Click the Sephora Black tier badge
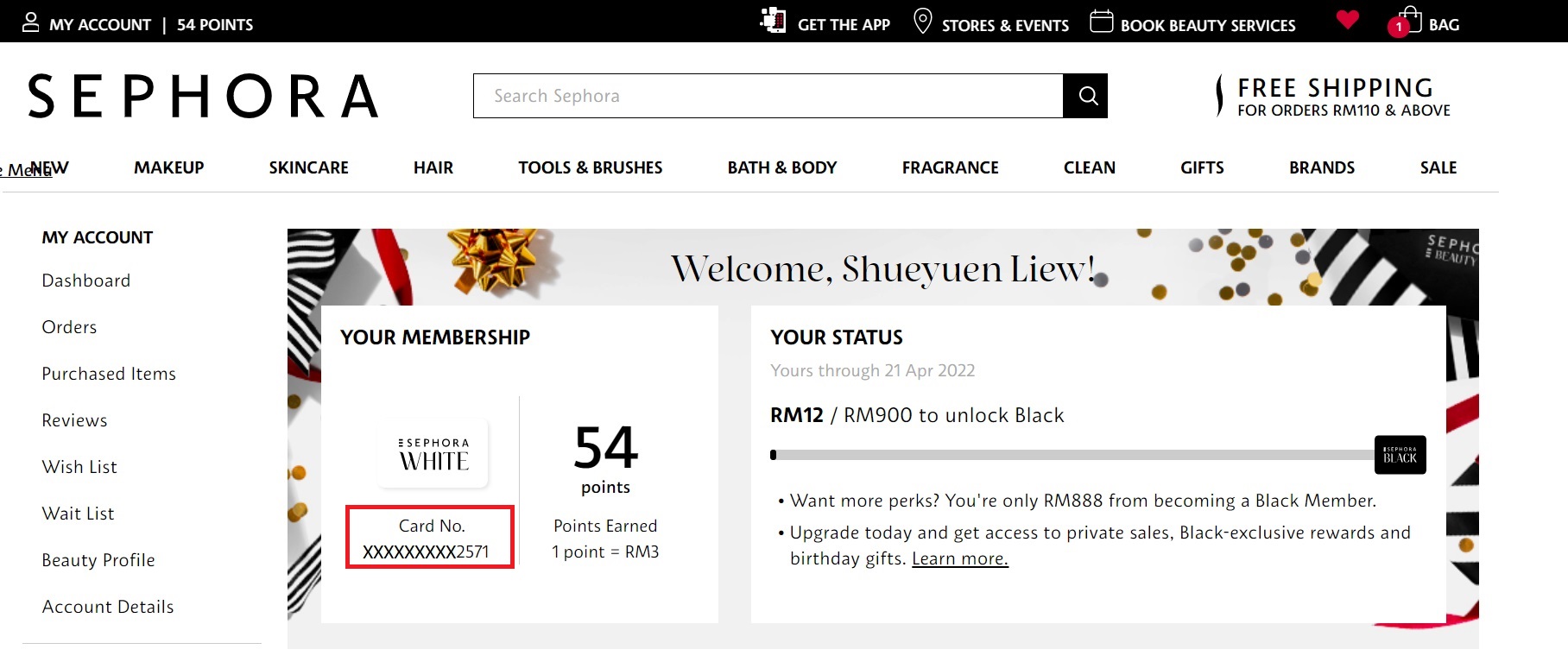The width and height of the screenshot is (1568, 662). point(1400,455)
